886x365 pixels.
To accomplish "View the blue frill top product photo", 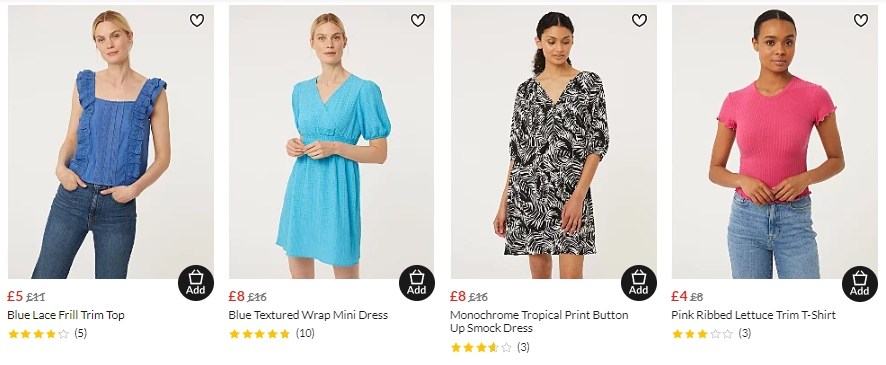I will point(111,142).
